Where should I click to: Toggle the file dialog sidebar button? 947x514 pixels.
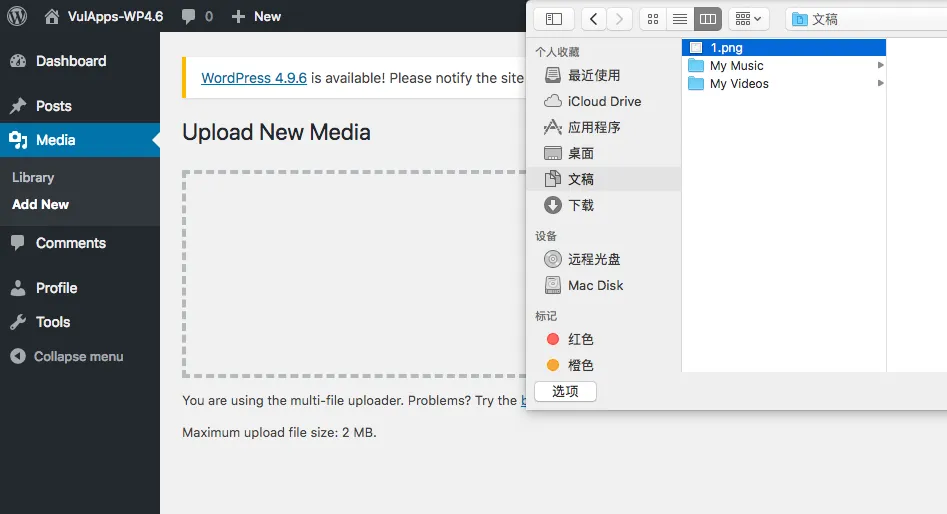(x=554, y=19)
